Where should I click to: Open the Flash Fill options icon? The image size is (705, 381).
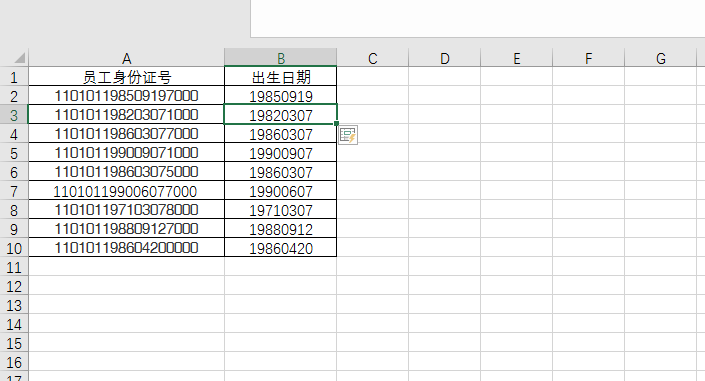pos(348,135)
